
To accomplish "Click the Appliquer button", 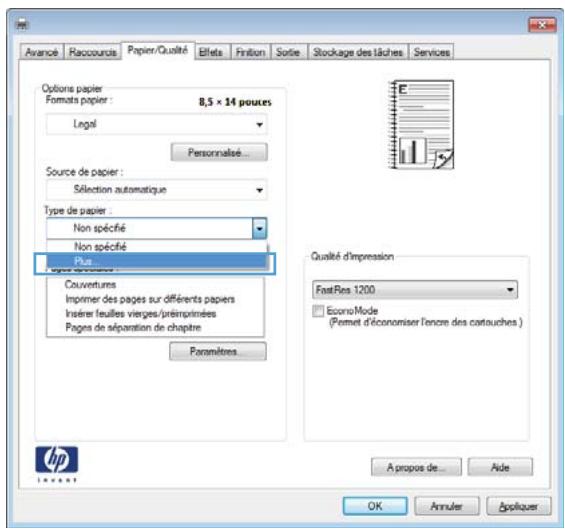I will coord(519,506).
